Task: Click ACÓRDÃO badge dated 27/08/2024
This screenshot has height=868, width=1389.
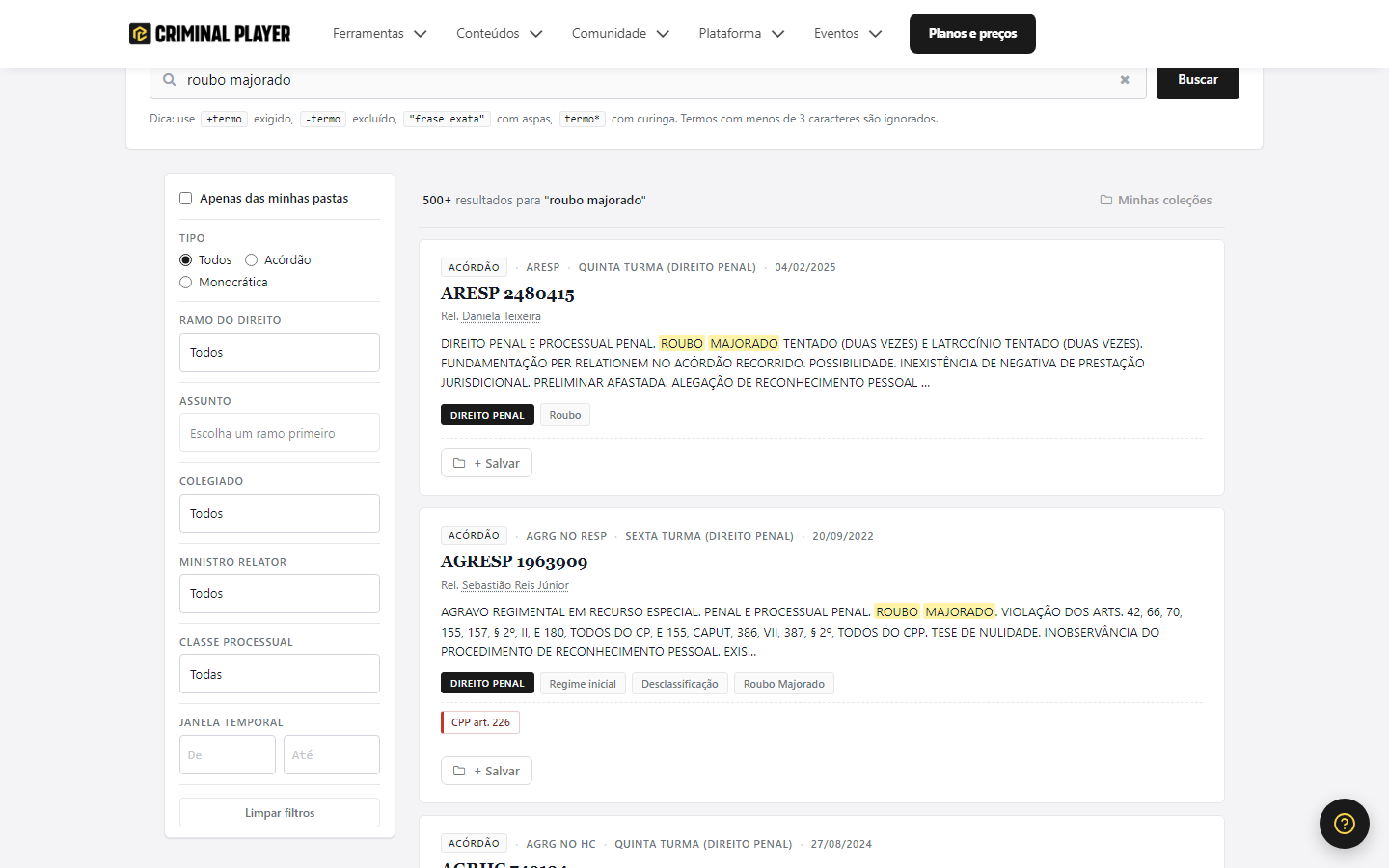Action: 474,843
